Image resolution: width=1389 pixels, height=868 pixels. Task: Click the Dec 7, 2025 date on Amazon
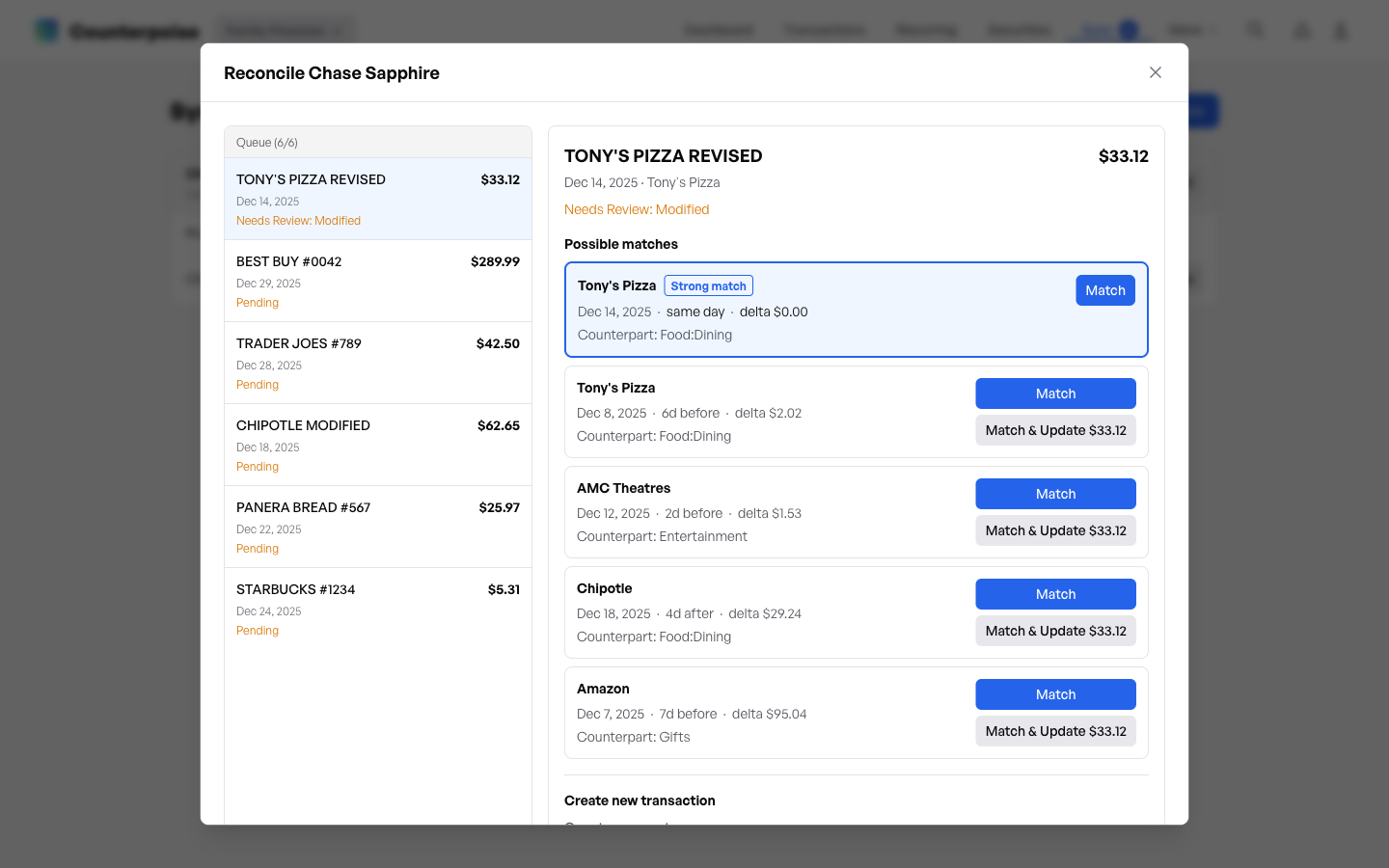pyautogui.click(x=611, y=714)
